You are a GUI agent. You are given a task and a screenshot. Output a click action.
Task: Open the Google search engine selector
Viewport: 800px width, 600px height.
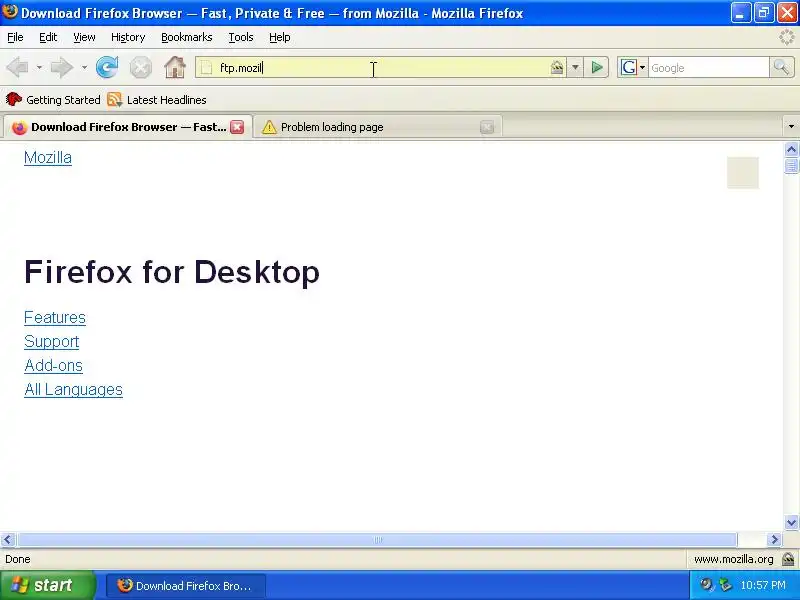coord(633,67)
